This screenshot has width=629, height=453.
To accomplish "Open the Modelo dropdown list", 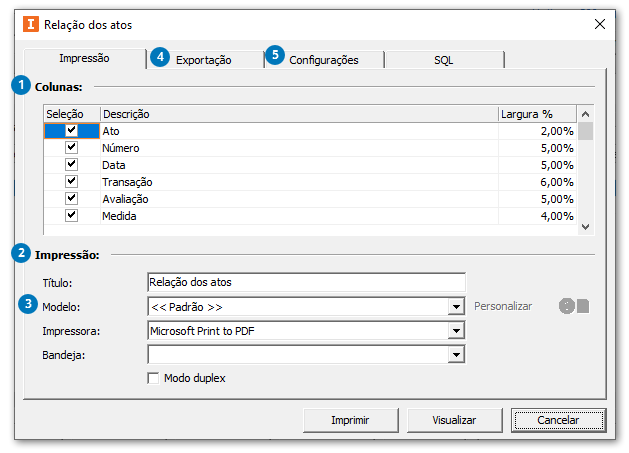I will coord(456,307).
